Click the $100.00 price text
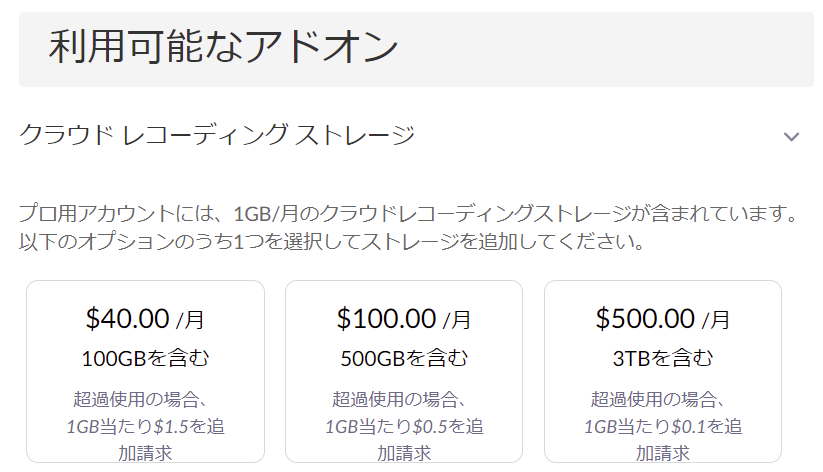823x472 pixels. [x=386, y=319]
